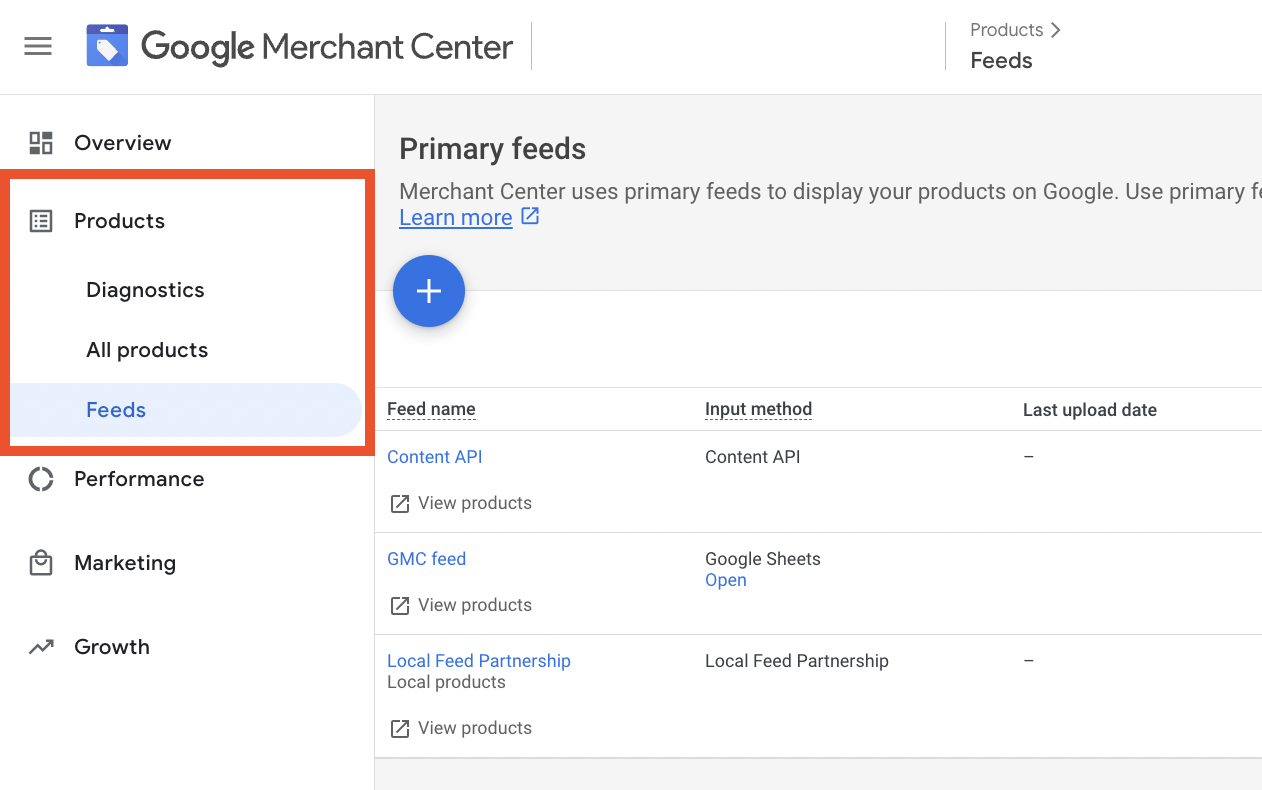Click Google Sheets input method cell

(763, 559)
